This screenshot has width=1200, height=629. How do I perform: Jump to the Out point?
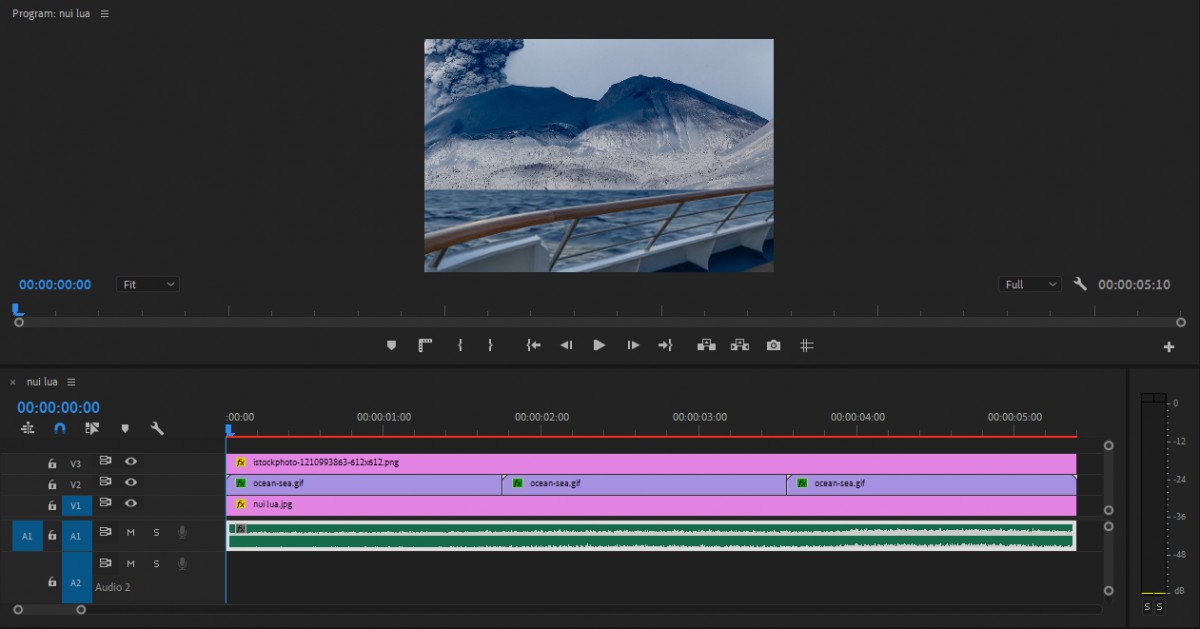tap(665, 345)
